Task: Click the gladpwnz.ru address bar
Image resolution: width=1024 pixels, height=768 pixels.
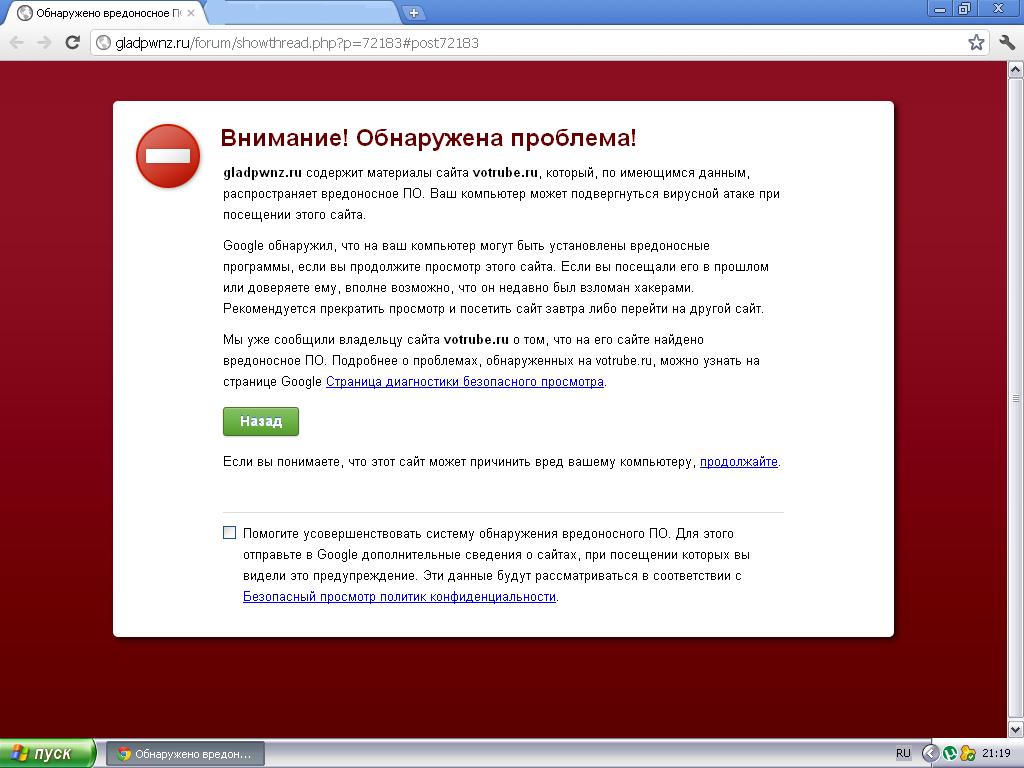Action: pos(500,43)
